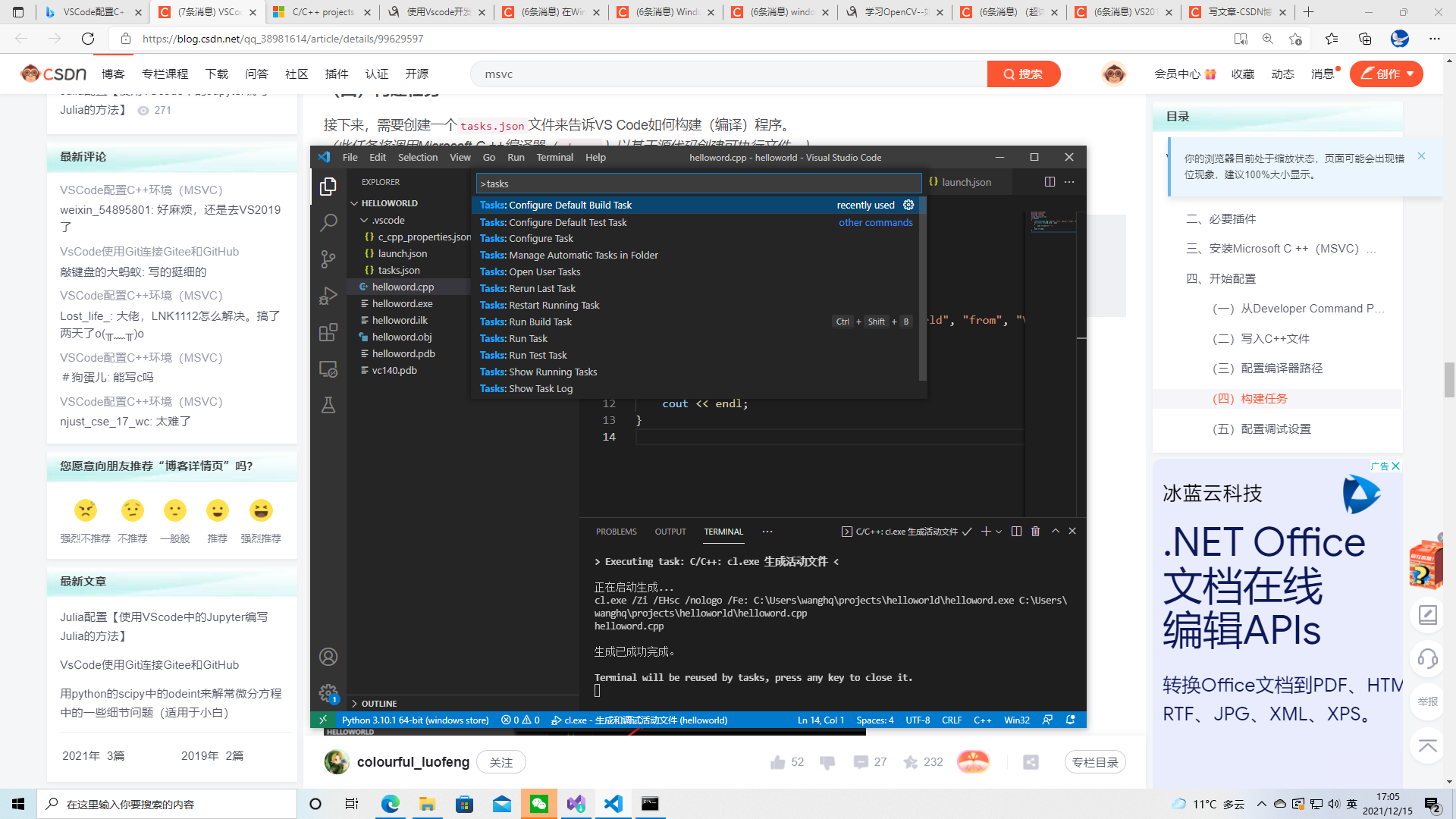Dismiss the browser zoom warning notice
This screenshot has height=819, width=1456.
1422,155
